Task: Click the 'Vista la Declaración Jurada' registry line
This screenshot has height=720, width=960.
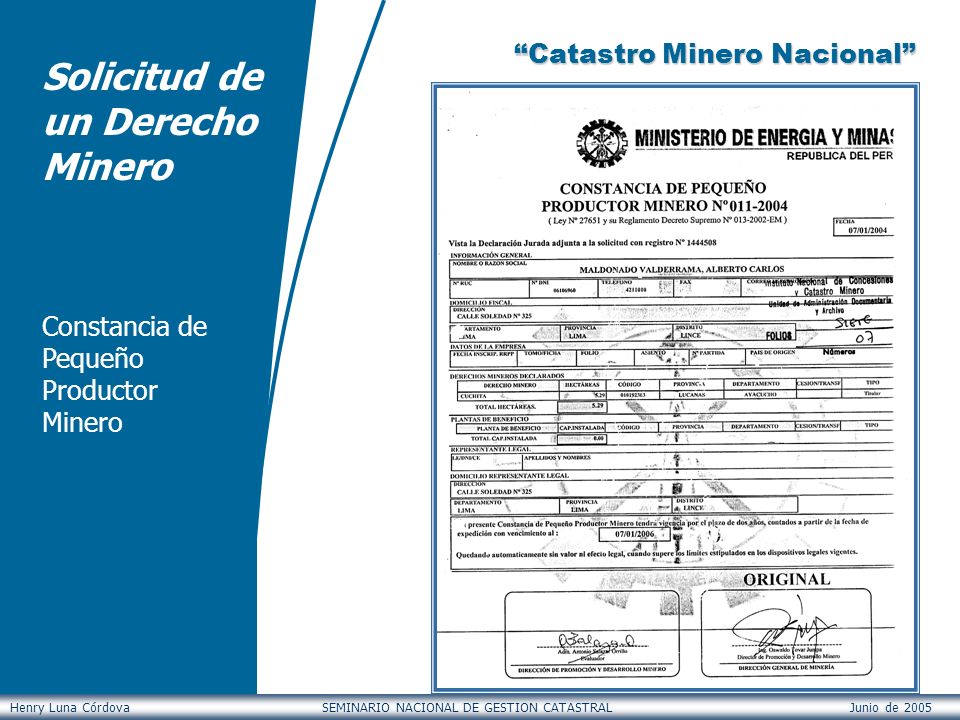Action: [582, 242]
